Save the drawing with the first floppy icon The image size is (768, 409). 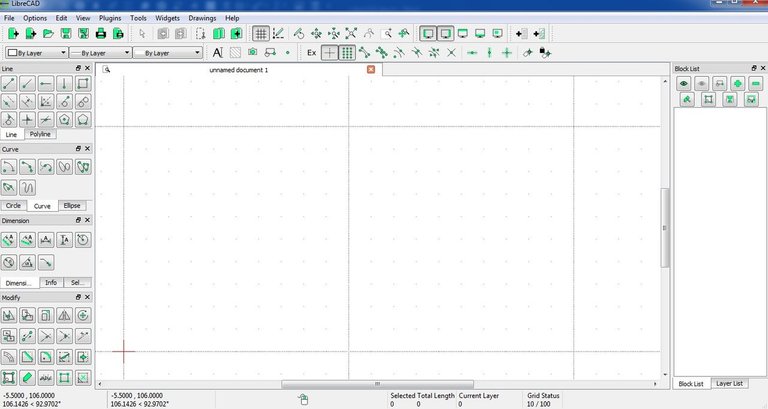[x=66, y=33]
